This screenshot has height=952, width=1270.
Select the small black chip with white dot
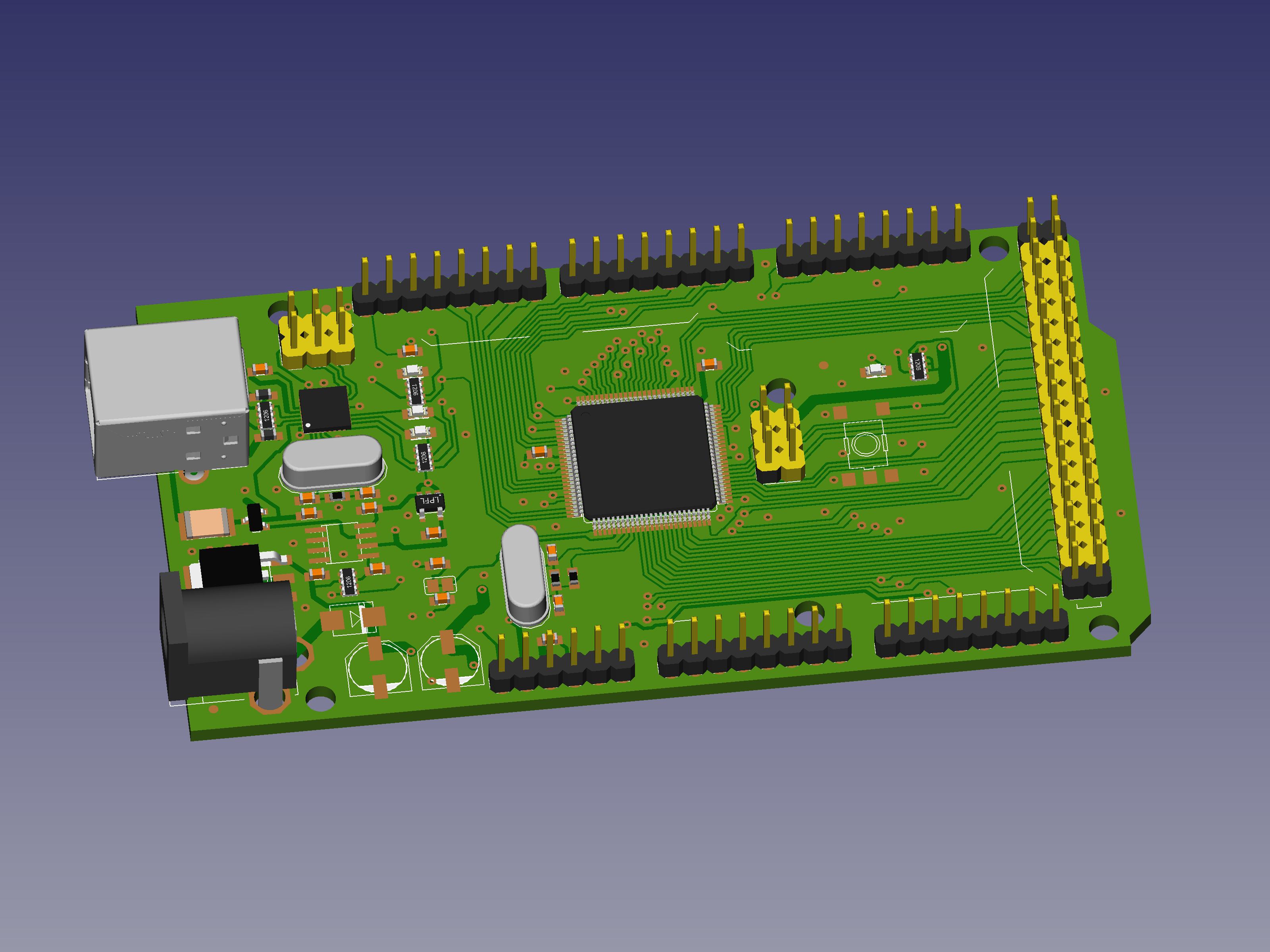tap(324, 409)
